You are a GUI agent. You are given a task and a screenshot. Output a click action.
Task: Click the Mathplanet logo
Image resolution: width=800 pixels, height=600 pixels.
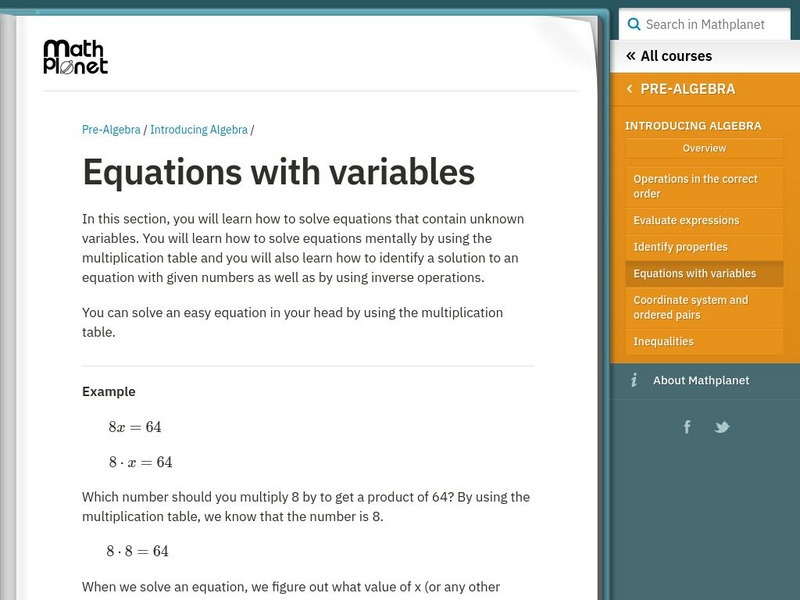click(x=75, y=57)
